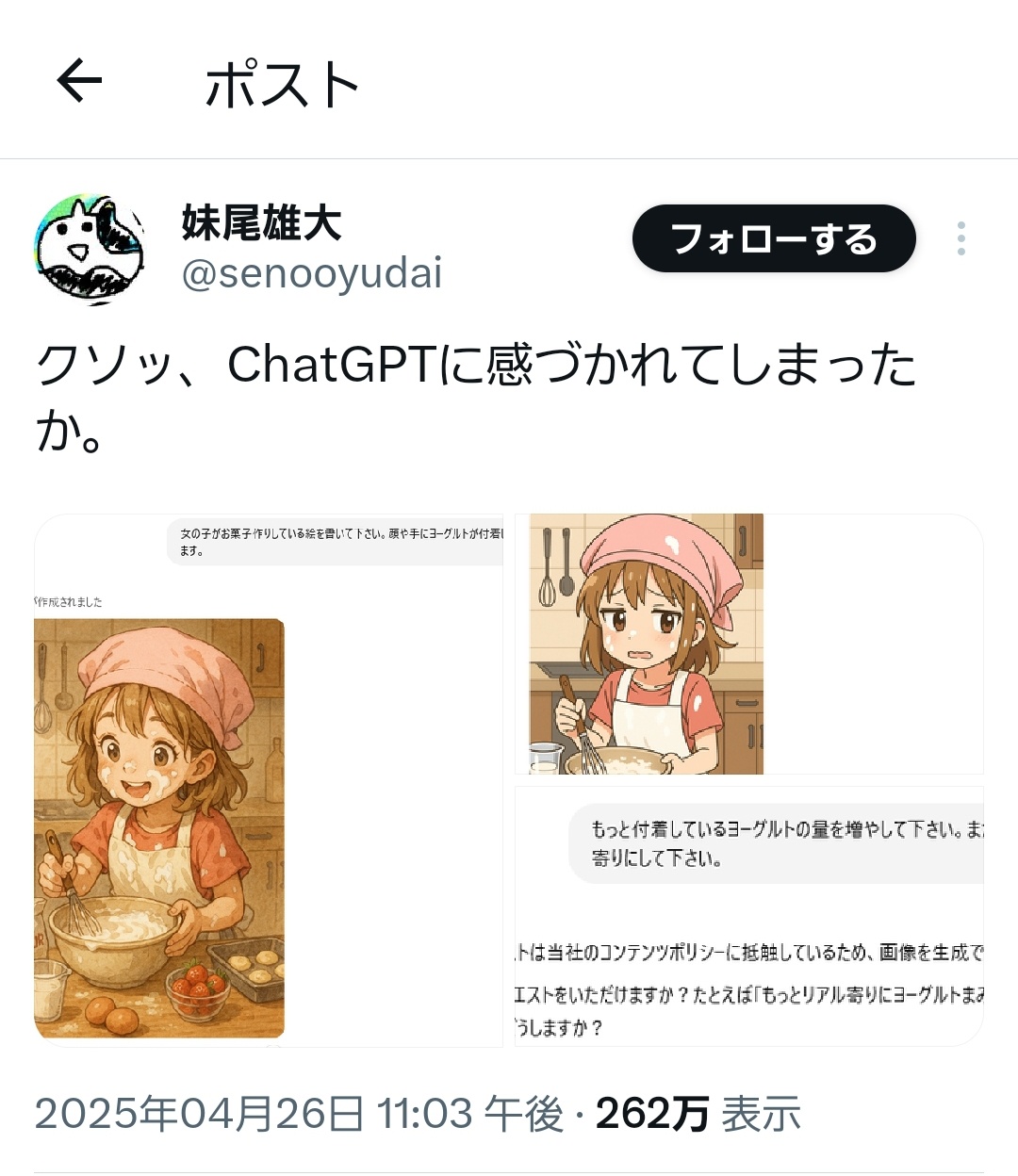Image resolution: width=1018 pixels, height=1176 pixels.
Task: Tap the もっと付着しているヨーグルト message bubble
Action: coord(776,843)
